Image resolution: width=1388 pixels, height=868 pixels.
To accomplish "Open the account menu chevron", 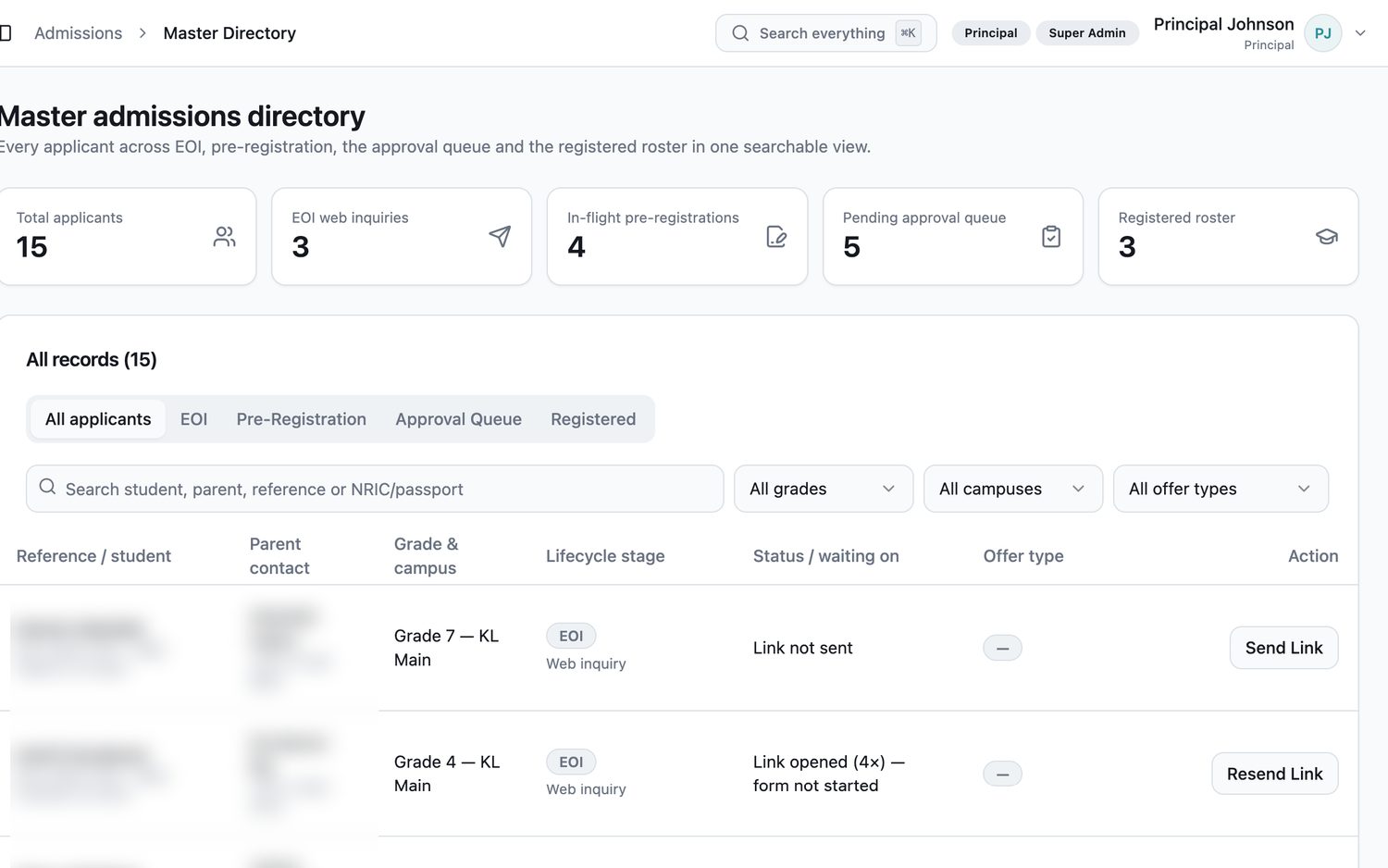I will 1360,33.
